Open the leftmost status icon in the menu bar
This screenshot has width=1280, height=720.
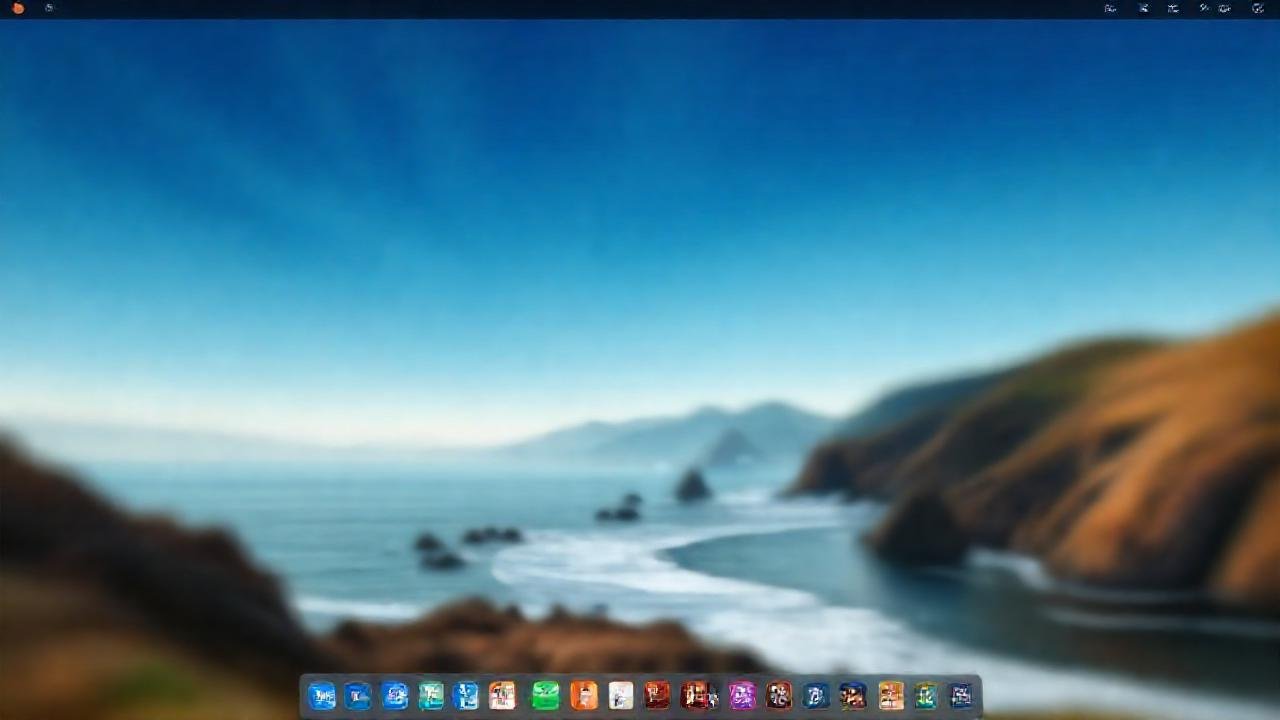tap(1110, 8)
